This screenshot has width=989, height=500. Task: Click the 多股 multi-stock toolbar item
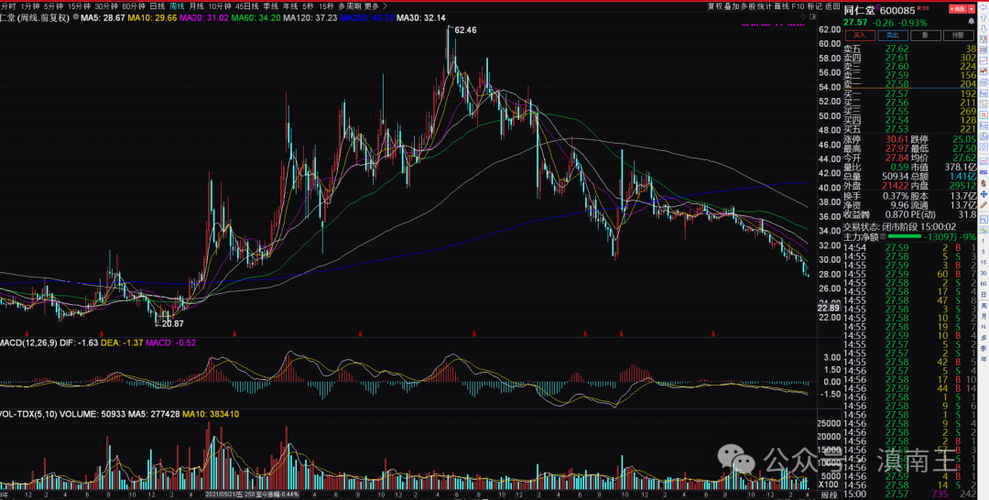[748, 6]
